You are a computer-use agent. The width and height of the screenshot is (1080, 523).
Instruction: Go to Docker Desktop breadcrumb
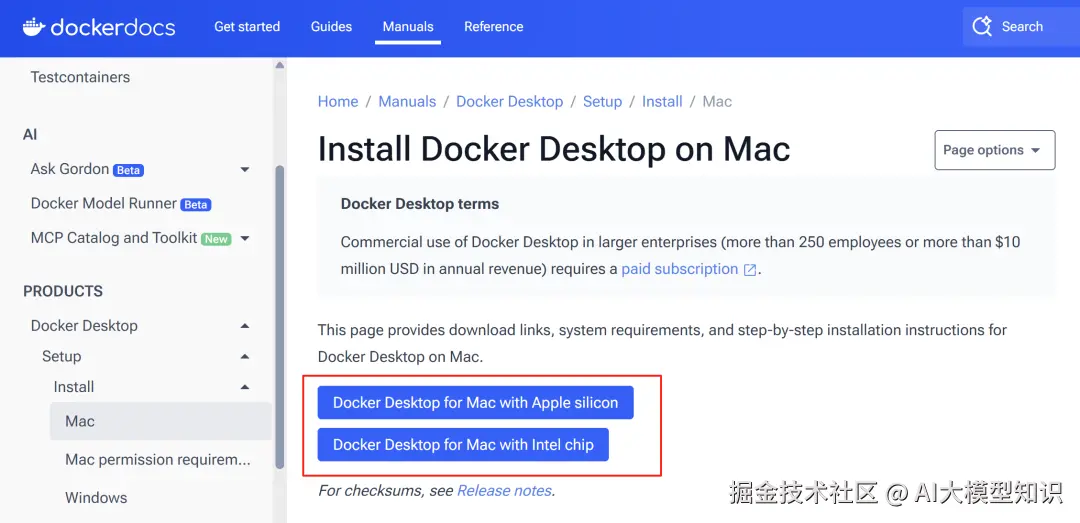(510, 102)
